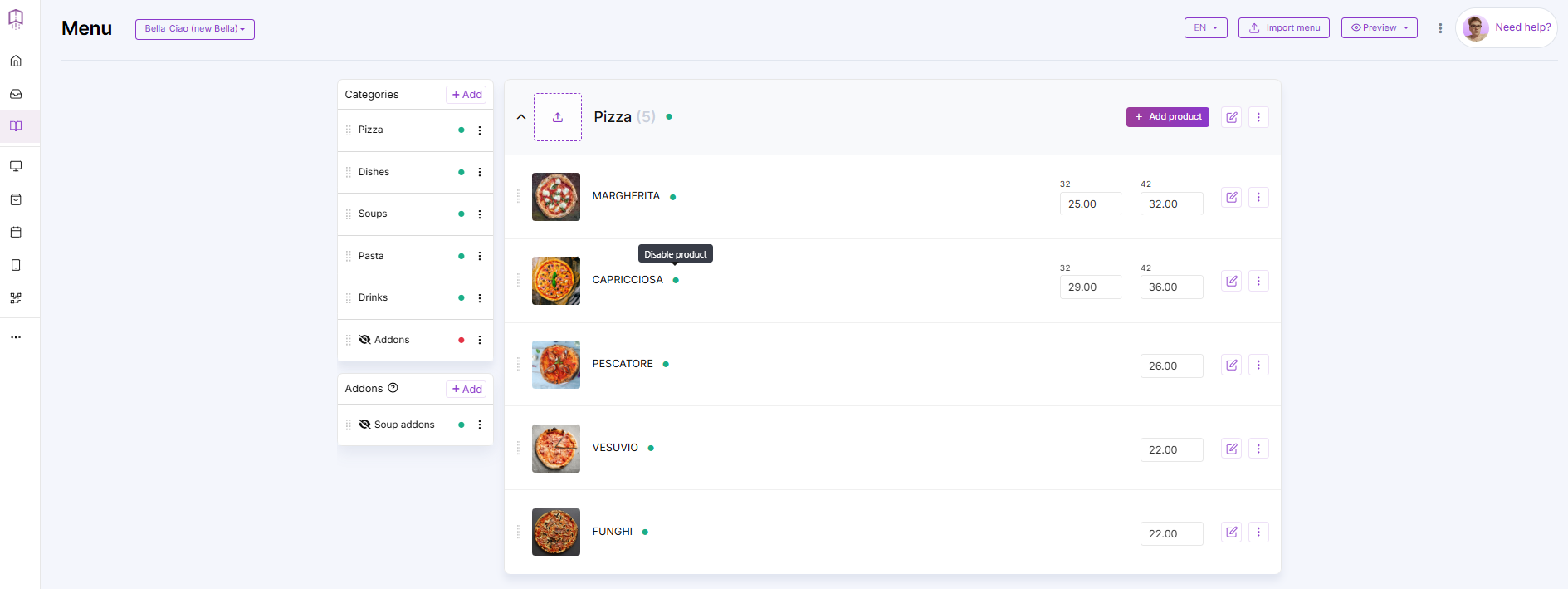Click the Add product button
The width and height of the screenshot is (1568, 589).
pyautogui.click(x=1167, y=116)
